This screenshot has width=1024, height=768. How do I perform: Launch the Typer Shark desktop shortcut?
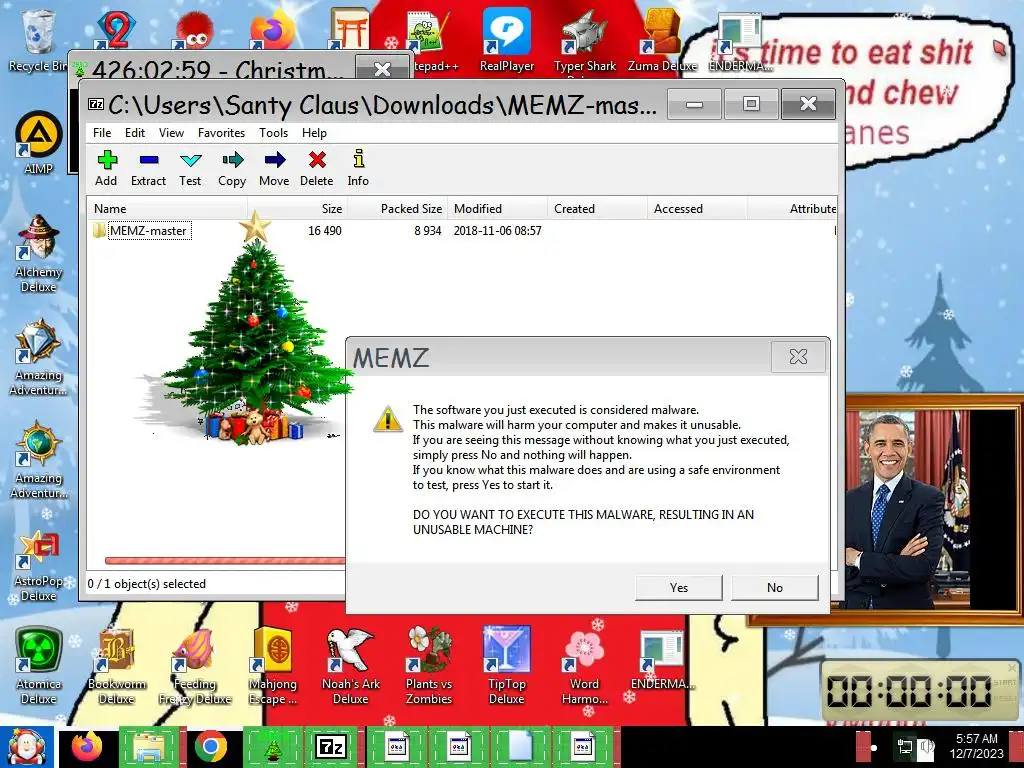584,40
